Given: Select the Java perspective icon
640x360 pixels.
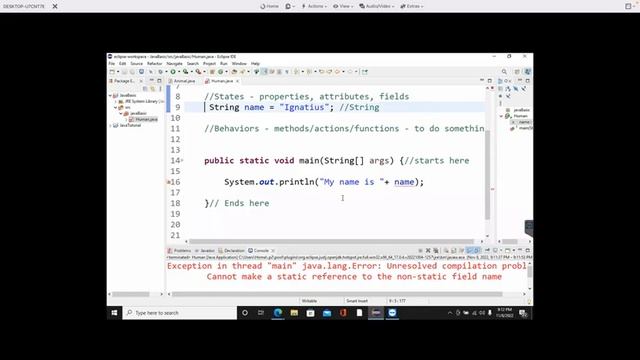Looking at the screenshot, I should click(527, 72).
